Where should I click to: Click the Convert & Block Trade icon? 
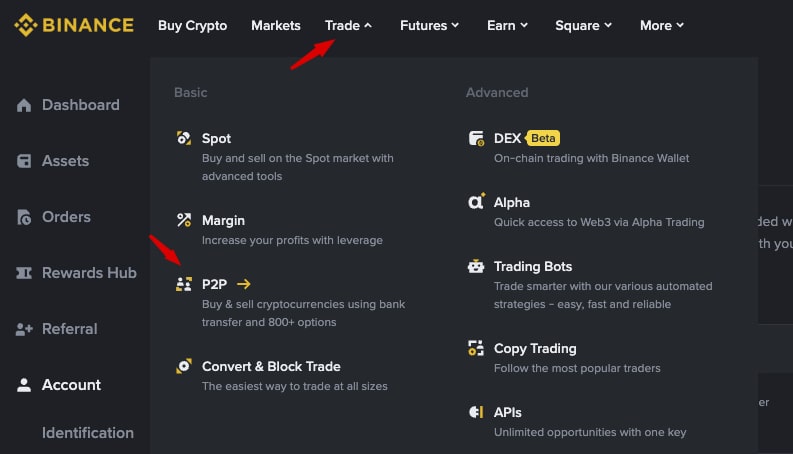pyautogui.click(x=184, y=366)
